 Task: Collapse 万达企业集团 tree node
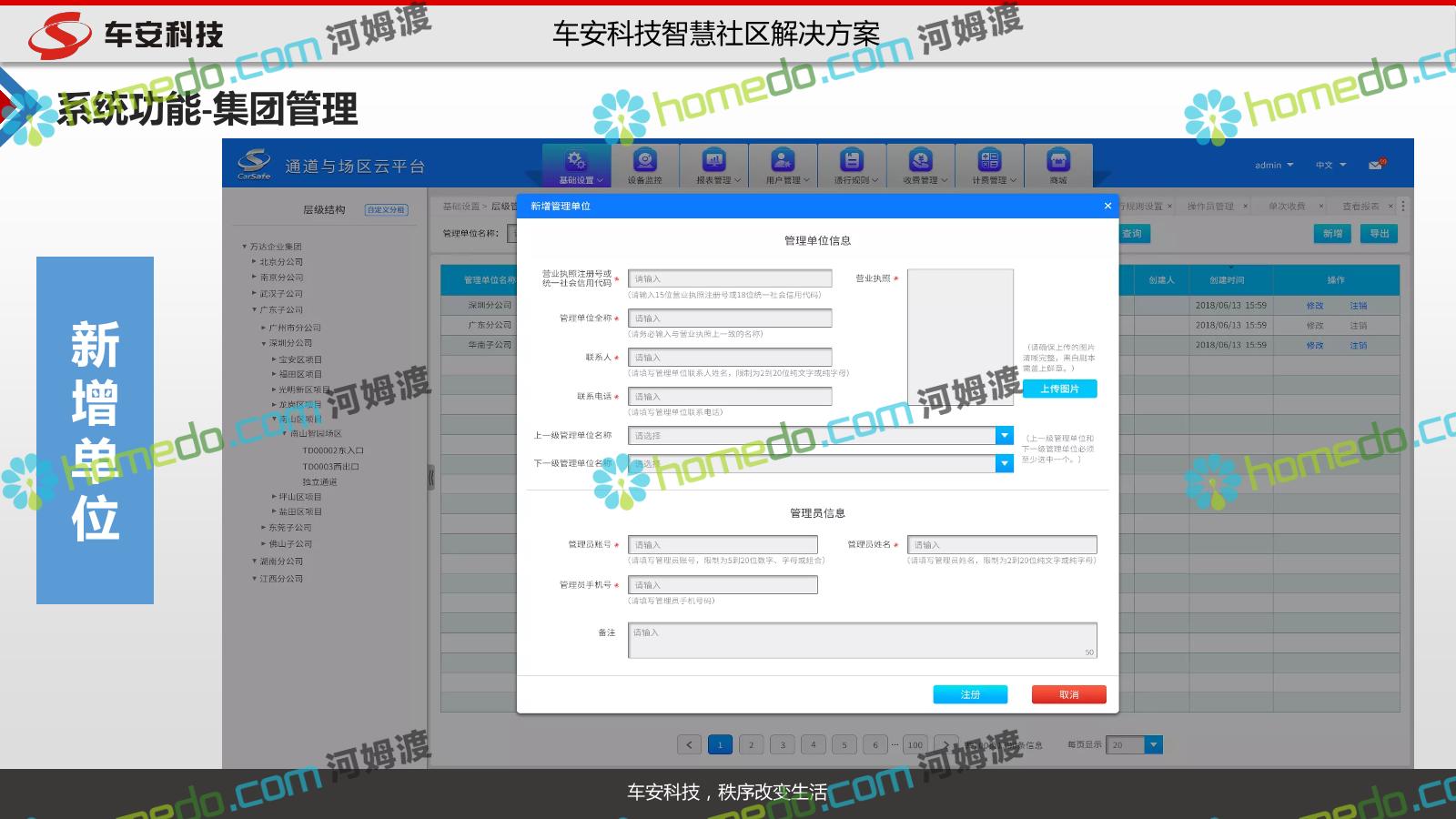pos(245,247)
